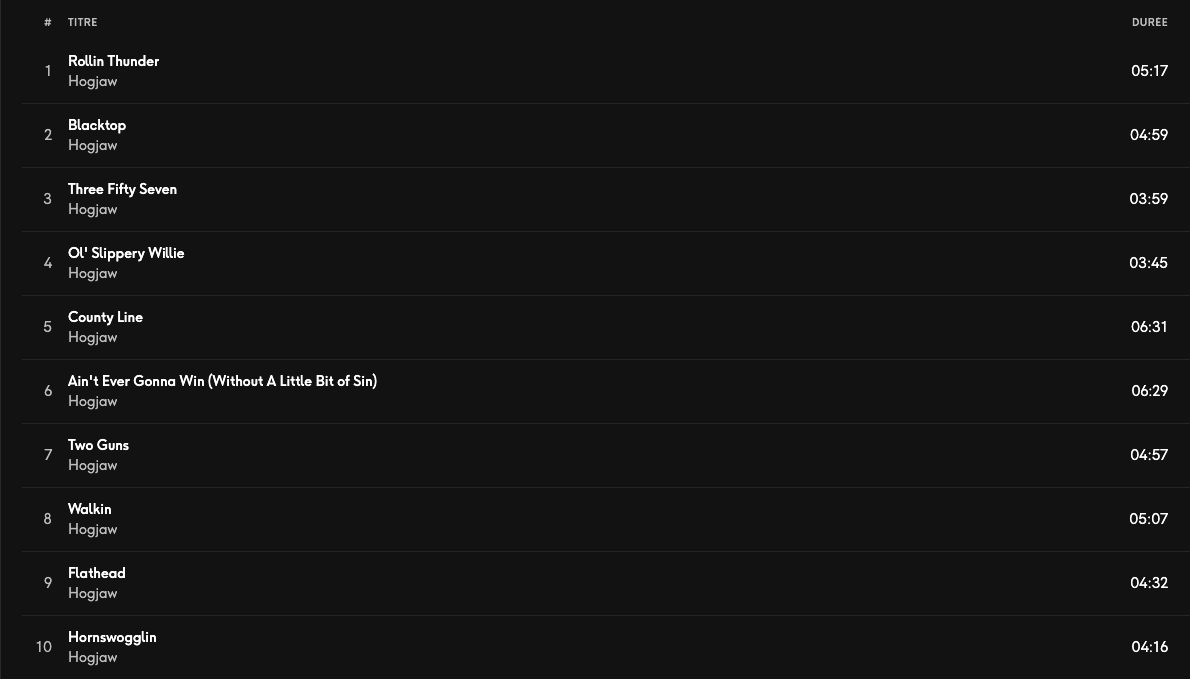Open Hogjaw artist link under Rollin Thunder
The width and height of the screenshot is (1190, 679).
pos(93,82)
